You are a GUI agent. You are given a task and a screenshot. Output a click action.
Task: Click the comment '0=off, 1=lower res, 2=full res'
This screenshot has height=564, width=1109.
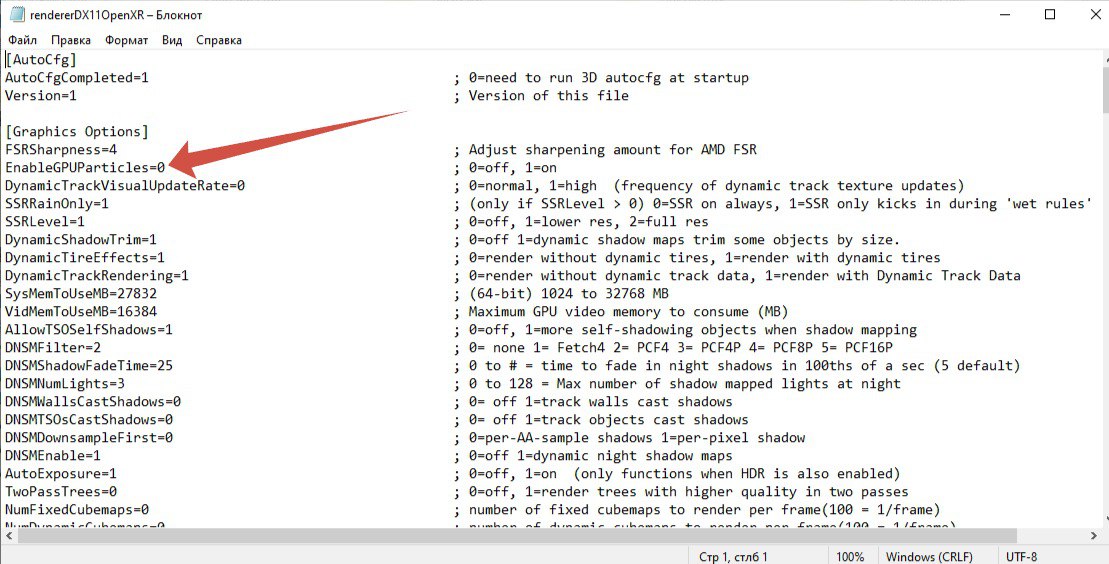(588, 221)
